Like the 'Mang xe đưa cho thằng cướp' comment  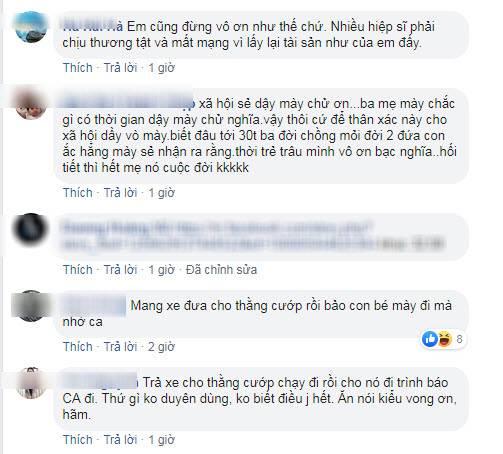78,347
